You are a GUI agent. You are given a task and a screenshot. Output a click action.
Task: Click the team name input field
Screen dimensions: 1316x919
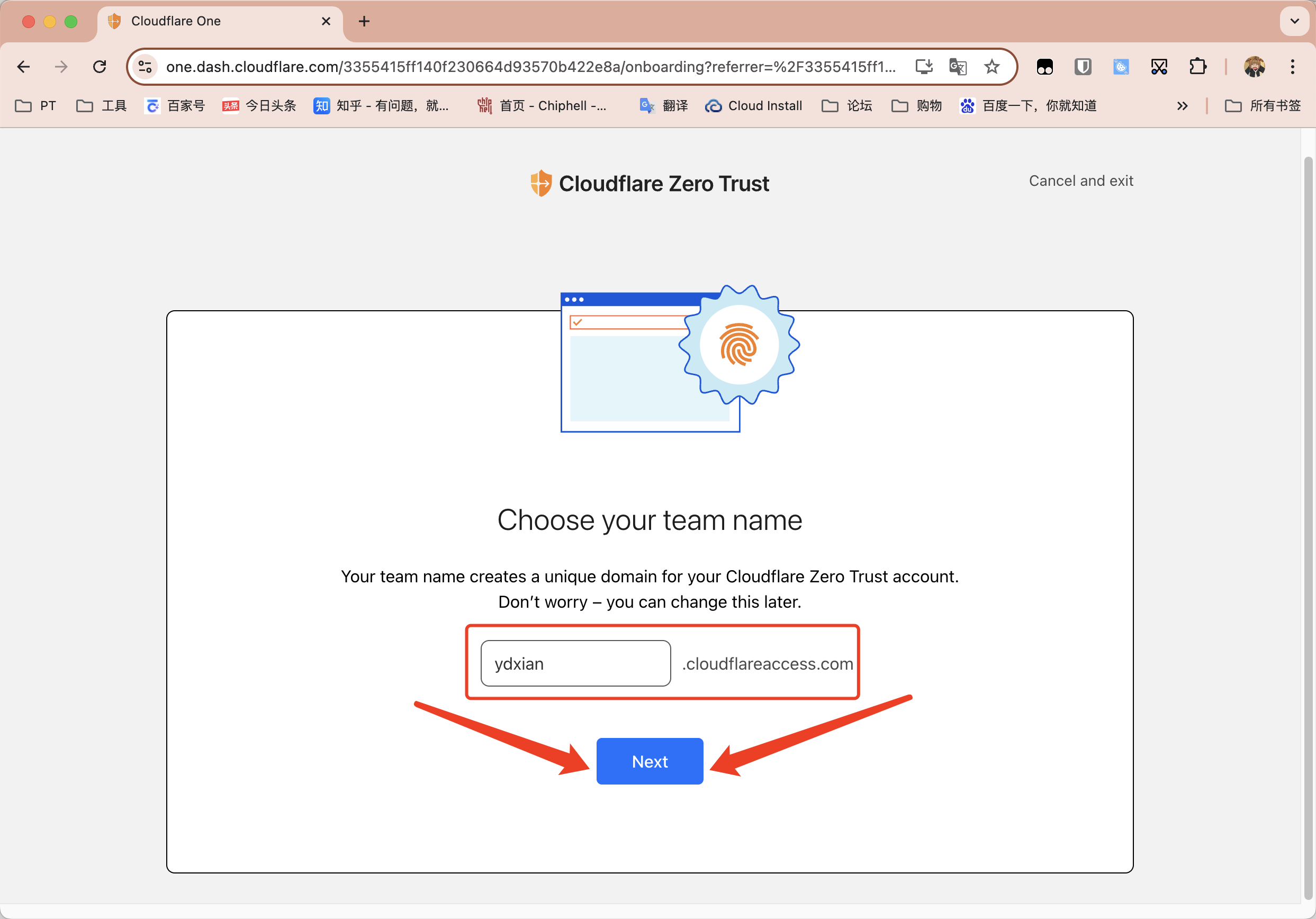point(575,663)
